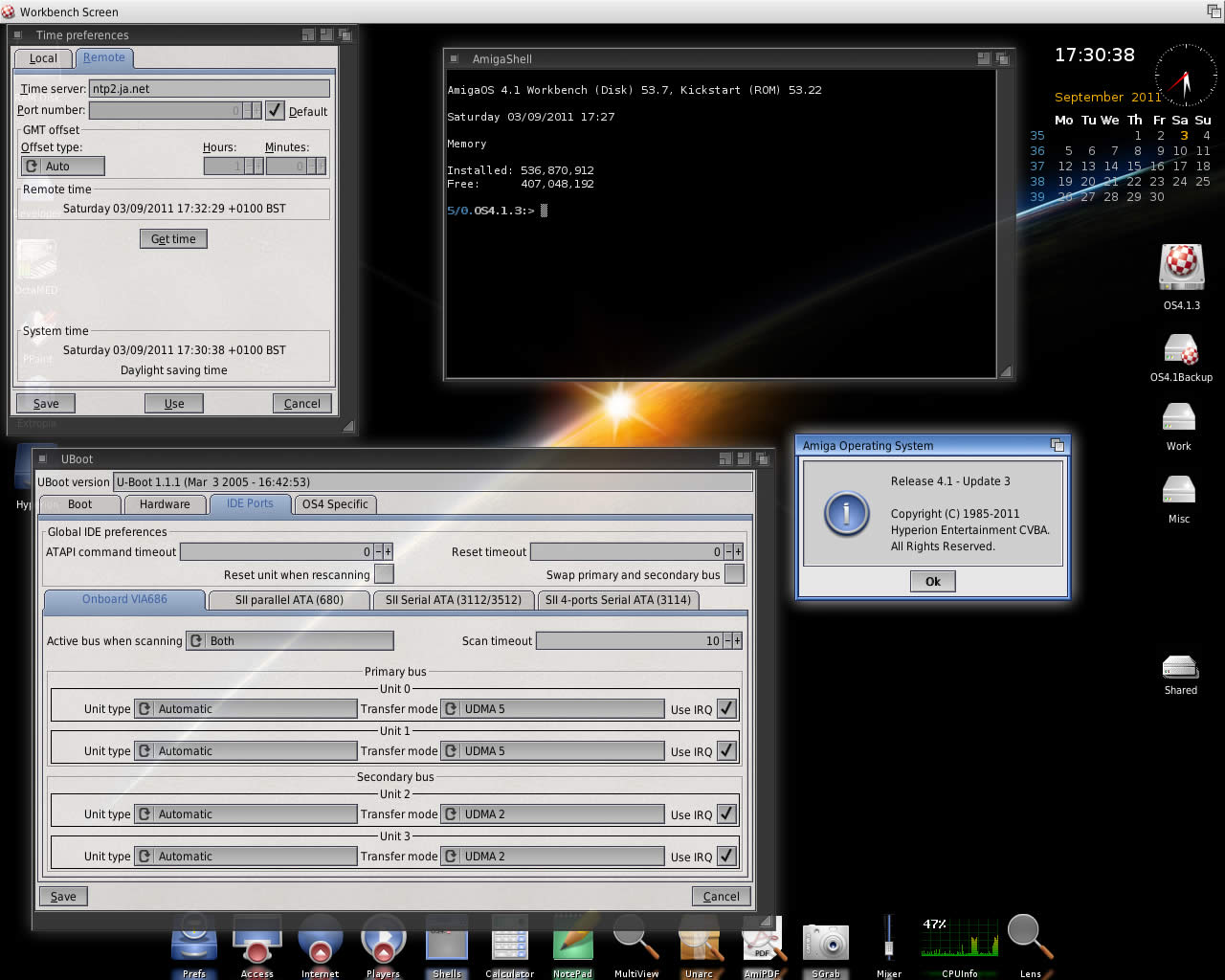Decrease the ATAPI command timeout value
Image resolution: width=1225 pixels, height=980 pixels.
(378, 552)
